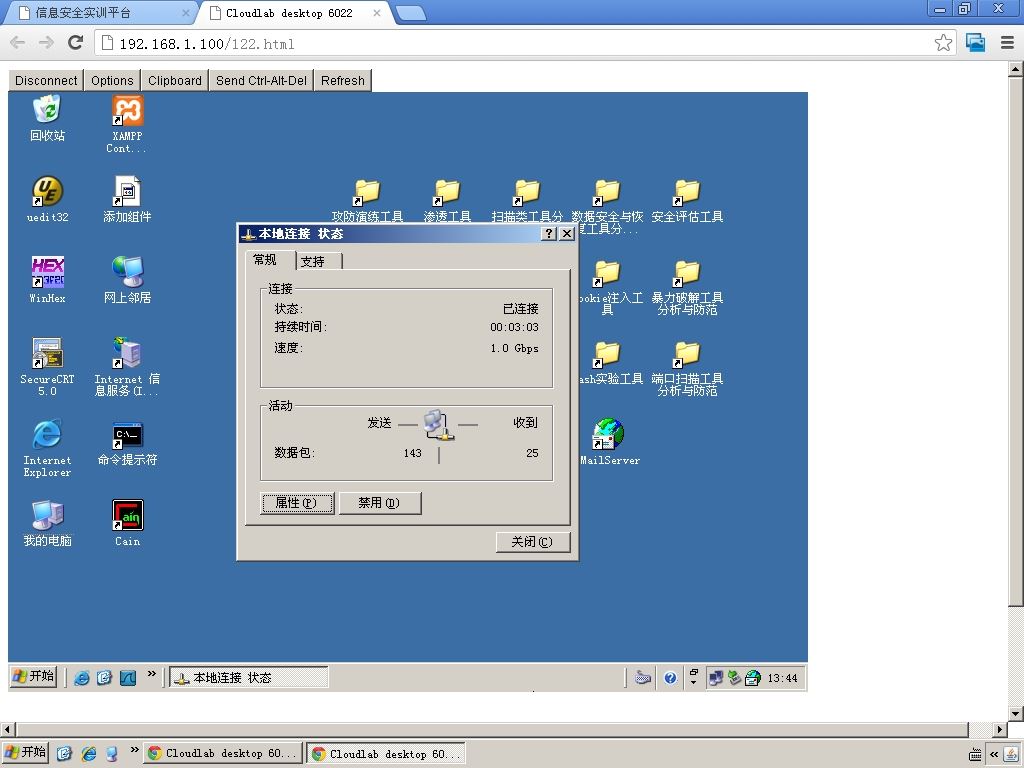The width and height of the screenshot is (1024, 768).
Task: Expand hidden tray icons « chevron
Action: pyautogui.click(x=994, y=754)
